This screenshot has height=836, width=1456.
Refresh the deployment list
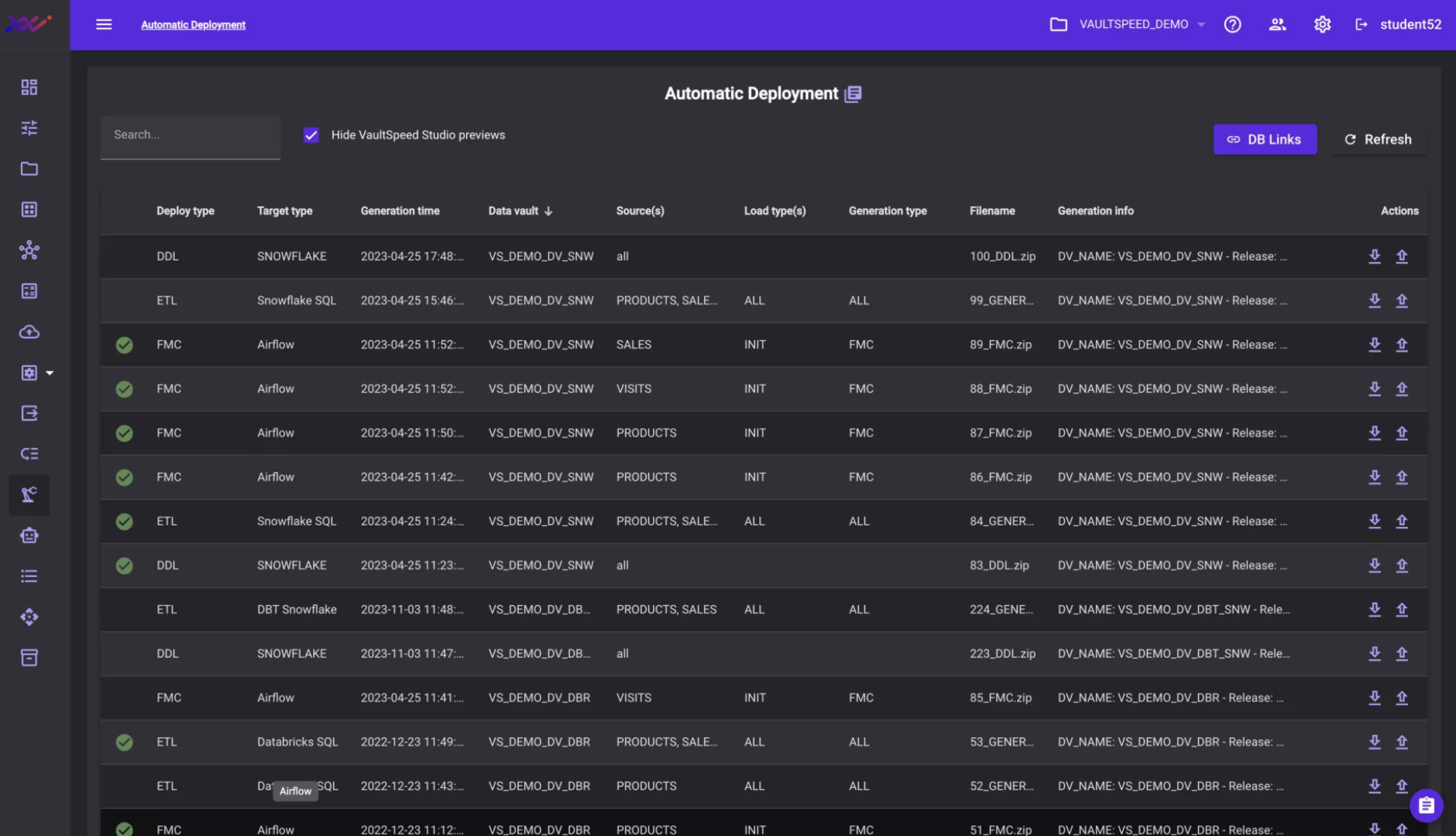click(1378, 140)
